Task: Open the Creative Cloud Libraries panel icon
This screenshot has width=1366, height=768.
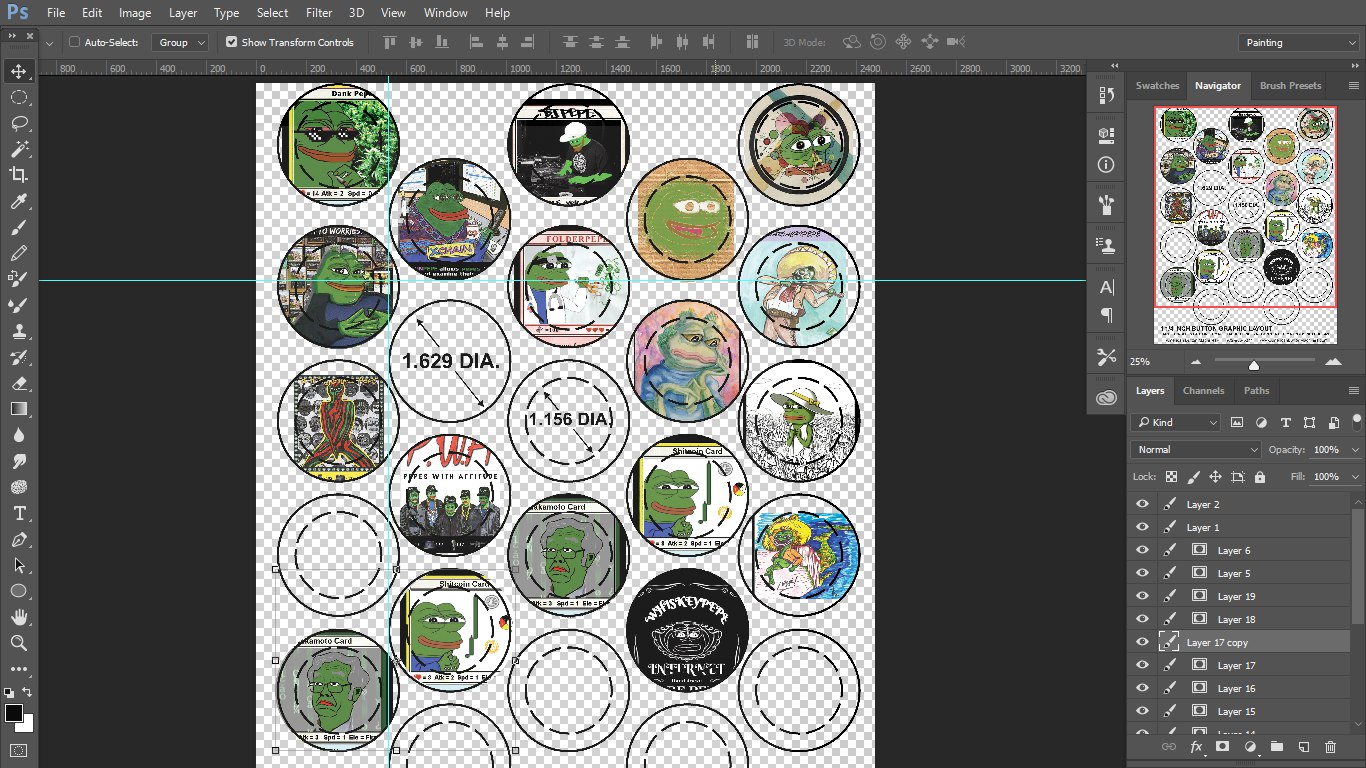Action: click(1106, 397)
